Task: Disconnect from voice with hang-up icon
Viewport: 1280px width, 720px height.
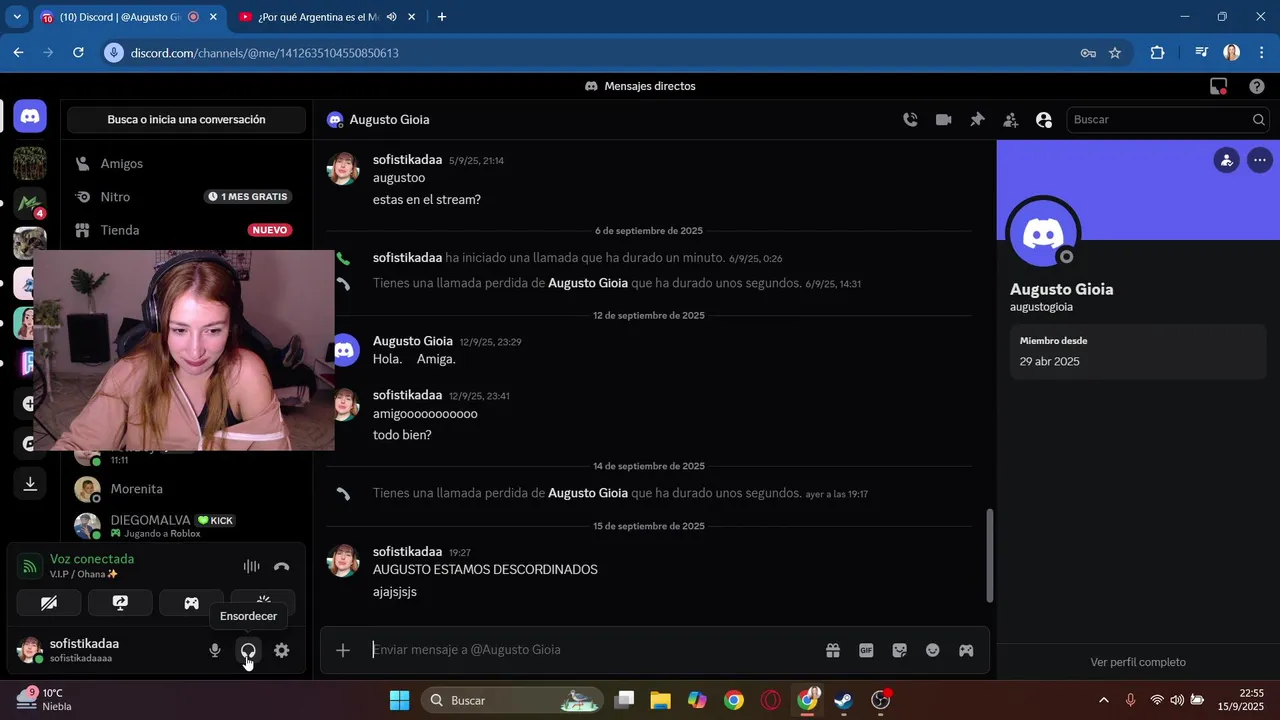Action: [281, 567]
